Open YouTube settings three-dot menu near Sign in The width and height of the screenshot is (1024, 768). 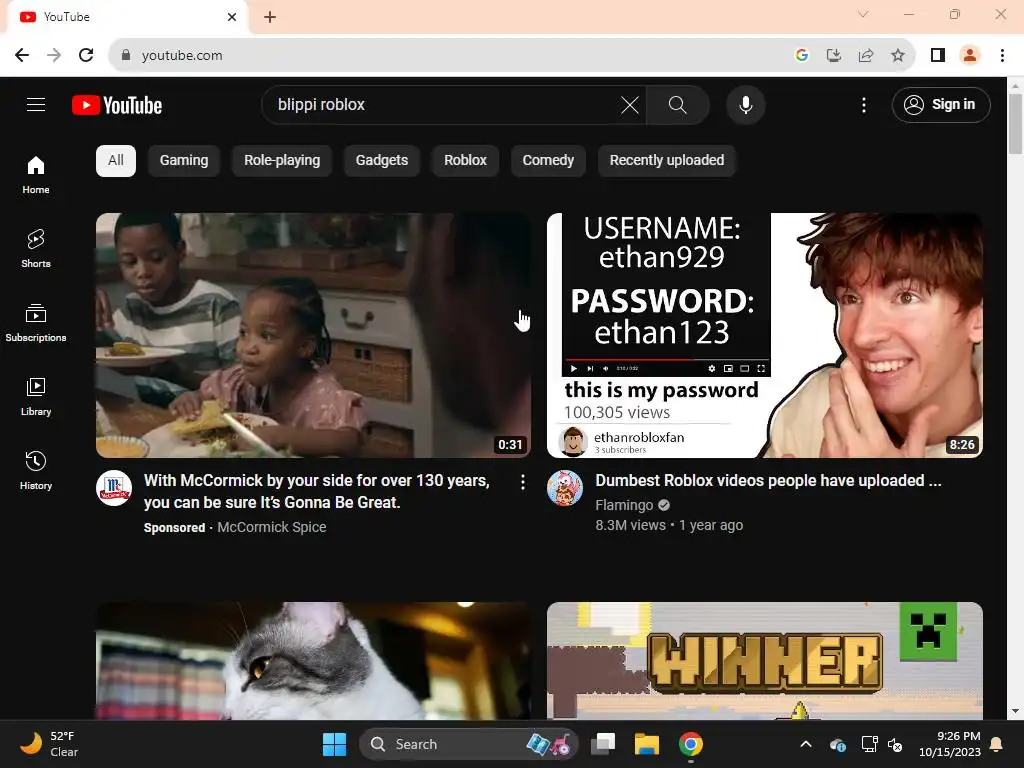[863, 104]
